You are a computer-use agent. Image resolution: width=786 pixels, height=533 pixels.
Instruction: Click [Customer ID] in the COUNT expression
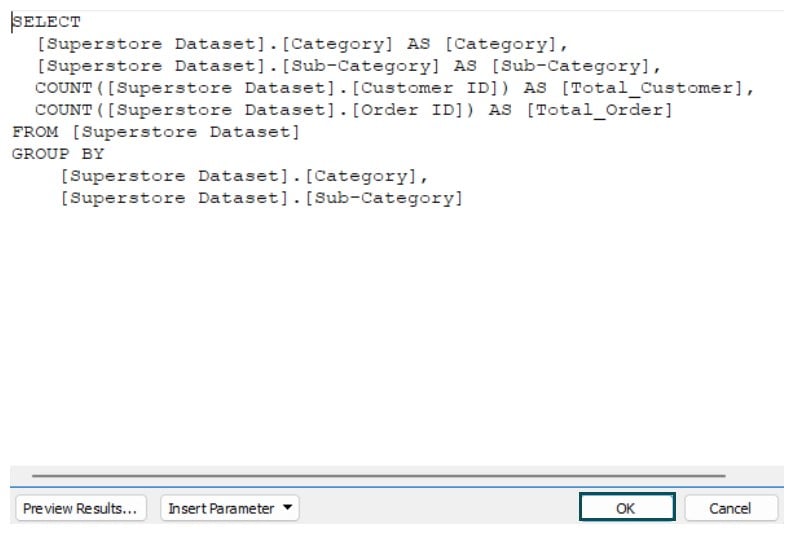(x=425, y=88)
